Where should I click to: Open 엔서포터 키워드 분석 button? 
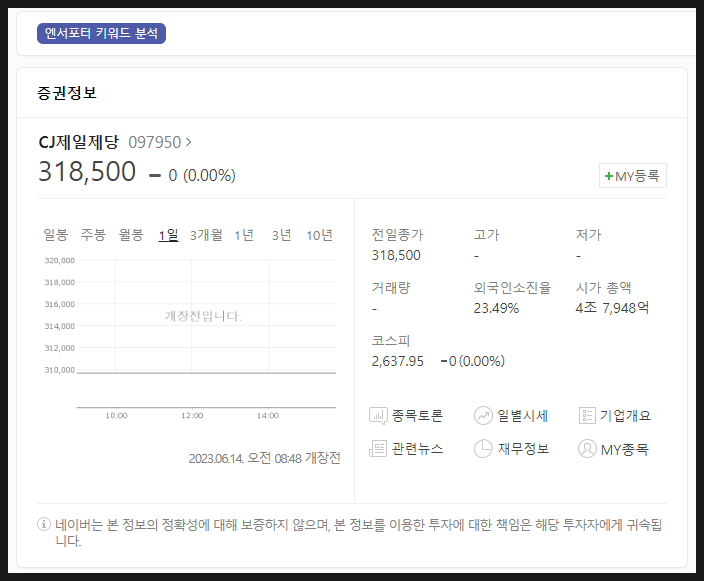click(x=101, y=34)
